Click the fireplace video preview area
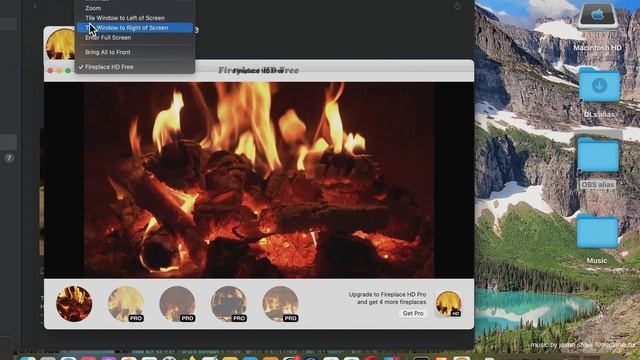This screenshot has height=360, width=640. (x=259, y=180)
